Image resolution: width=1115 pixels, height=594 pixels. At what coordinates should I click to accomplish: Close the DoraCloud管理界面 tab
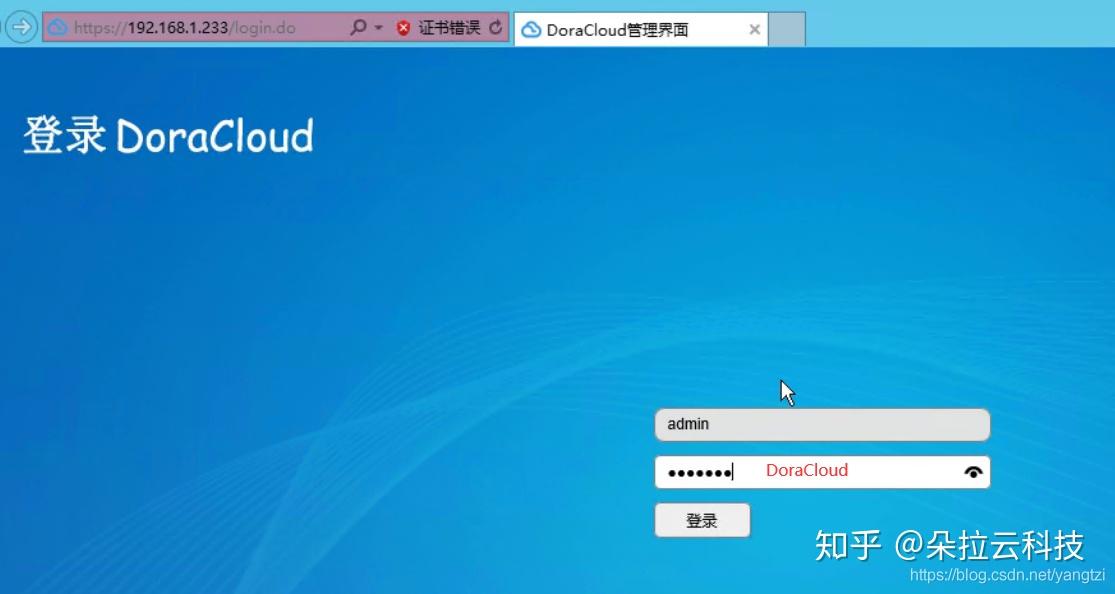click(754, 29)
